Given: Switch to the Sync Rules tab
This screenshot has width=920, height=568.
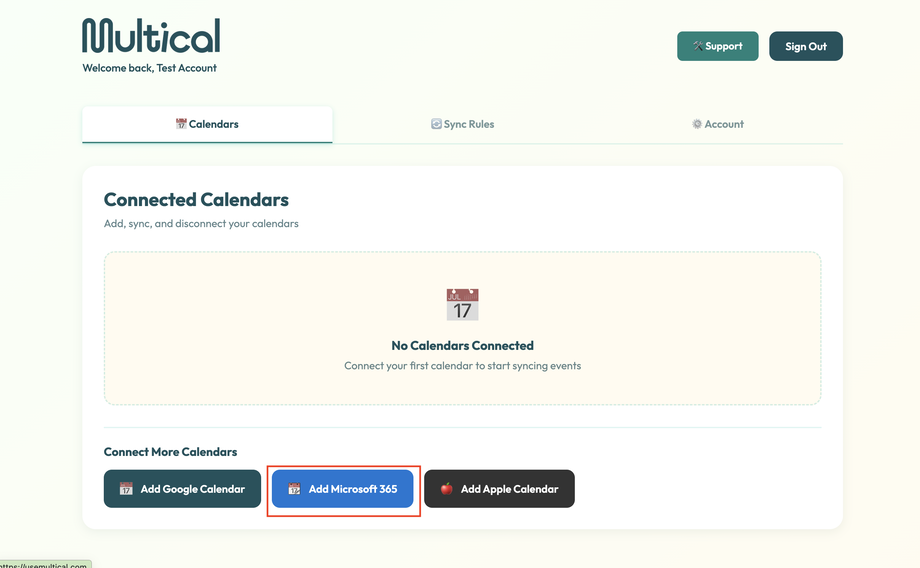Looking at the screenshot, I should (469, 124).
